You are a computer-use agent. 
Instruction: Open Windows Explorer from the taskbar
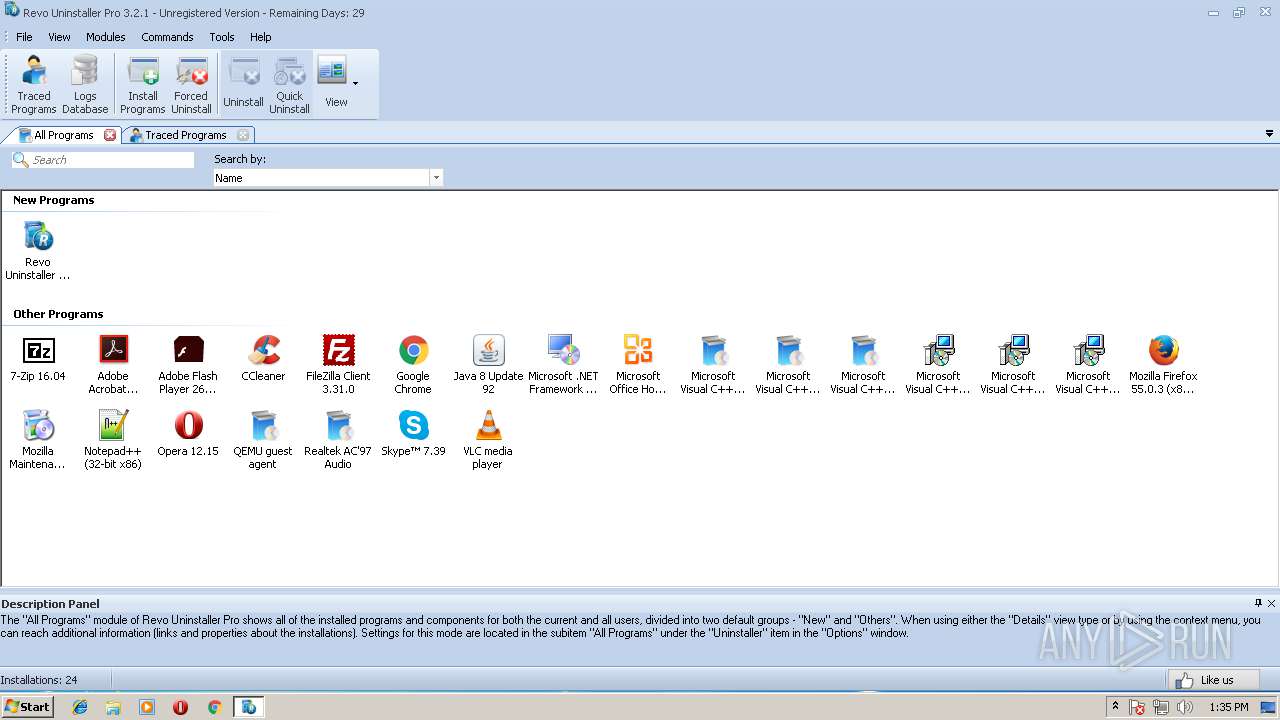click(x=113, y=707)
